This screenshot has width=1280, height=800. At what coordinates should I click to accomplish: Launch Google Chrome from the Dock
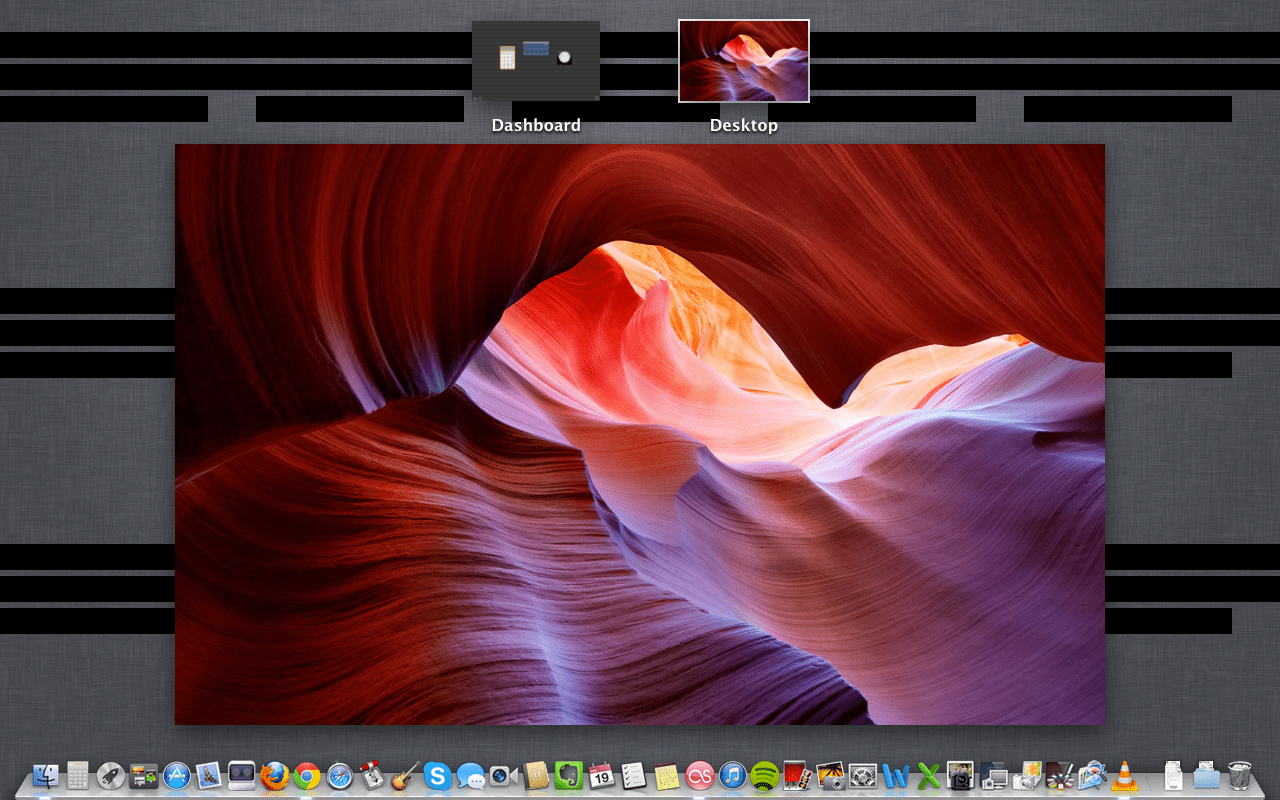(306, 775)
